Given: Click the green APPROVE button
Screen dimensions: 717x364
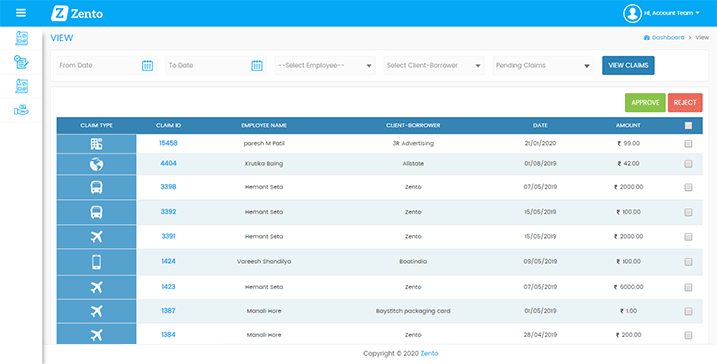Looking at the screenshot, I should click(645, 102).
